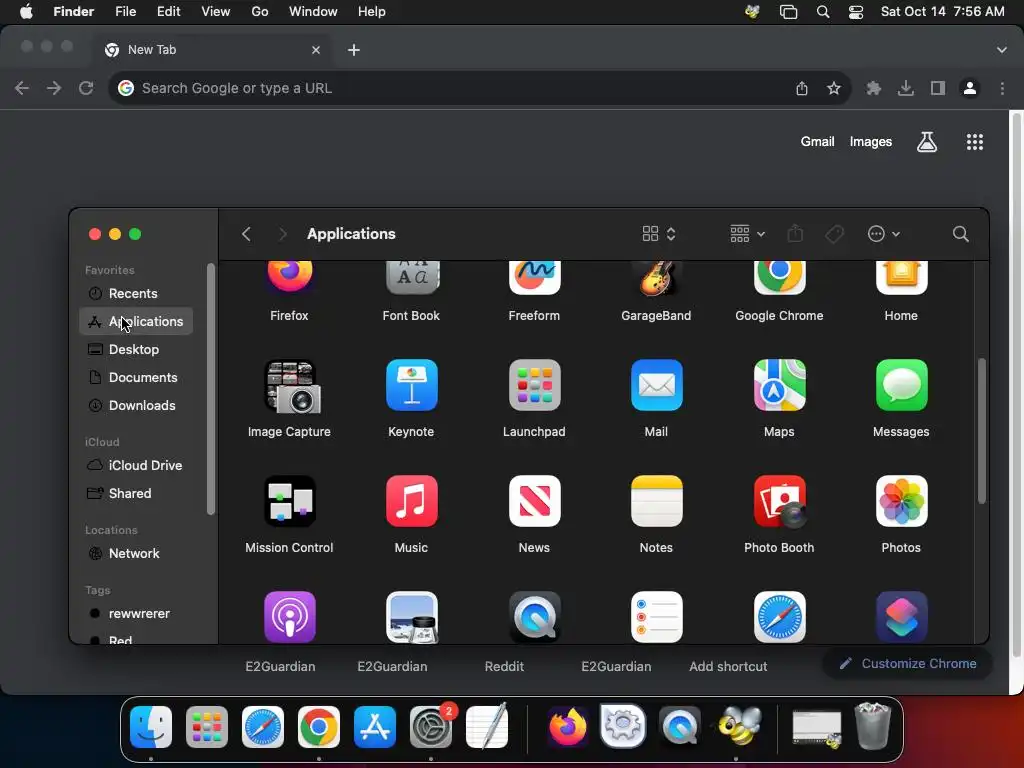The height and width of the screenshot is (768, 1024).
Task: Select the Font Book app icon
Action: (411, 278)
